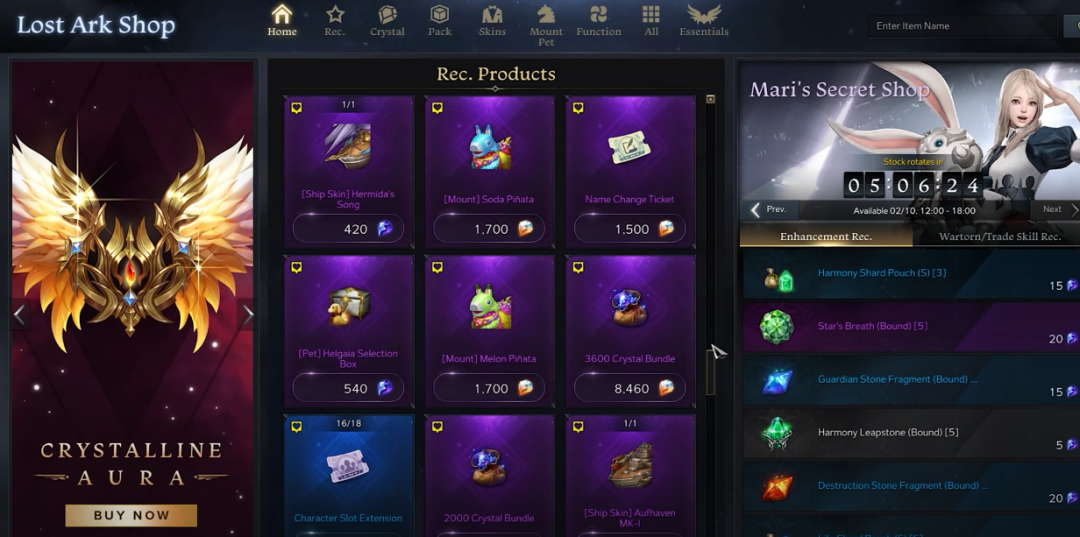This screenshot has height=537, width=1080.
Task: Open the Crystal category icon
Action: [387, 14]
